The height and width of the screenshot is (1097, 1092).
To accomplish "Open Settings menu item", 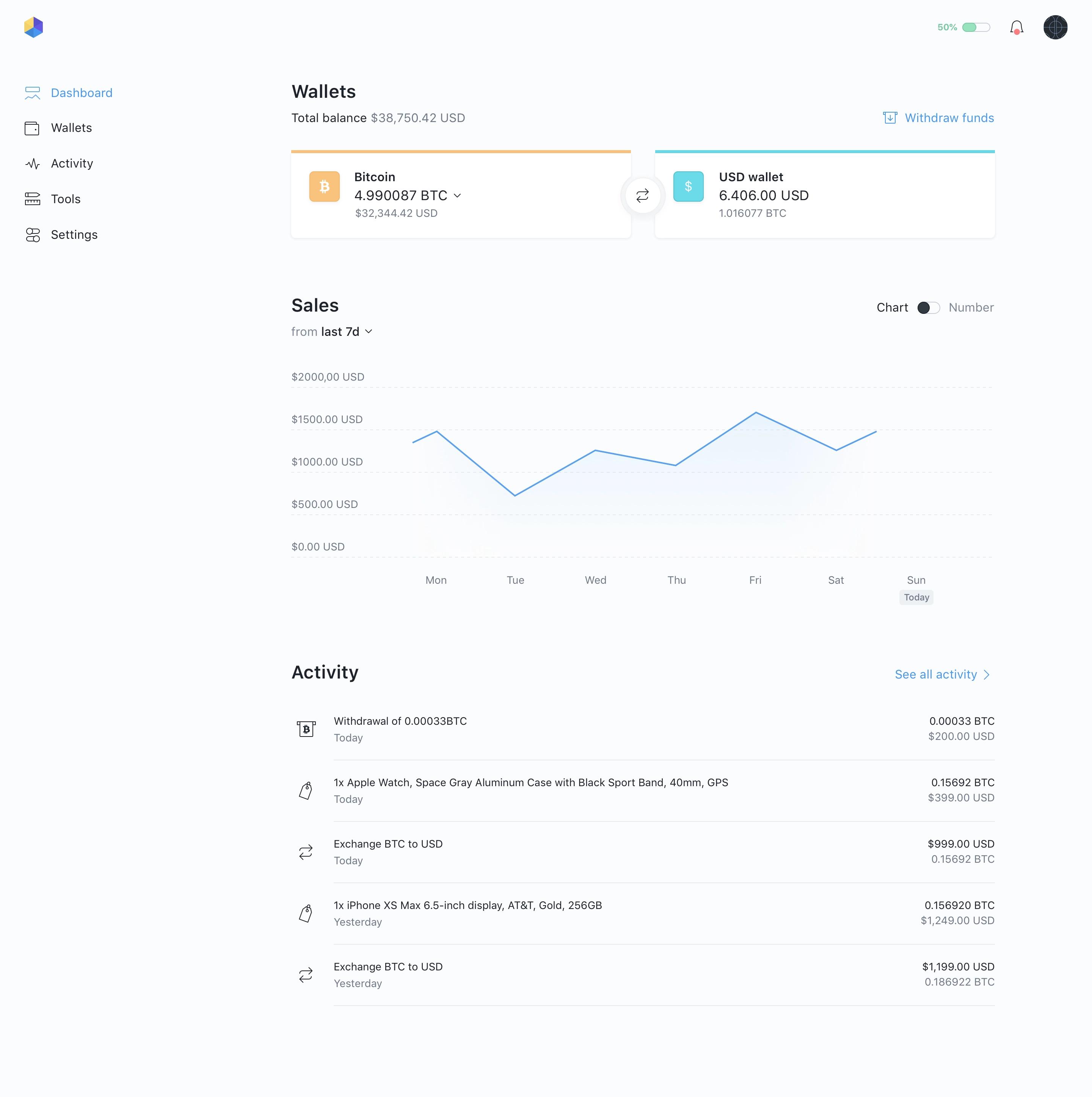I will pyautogui.click(x=74, y=235).
